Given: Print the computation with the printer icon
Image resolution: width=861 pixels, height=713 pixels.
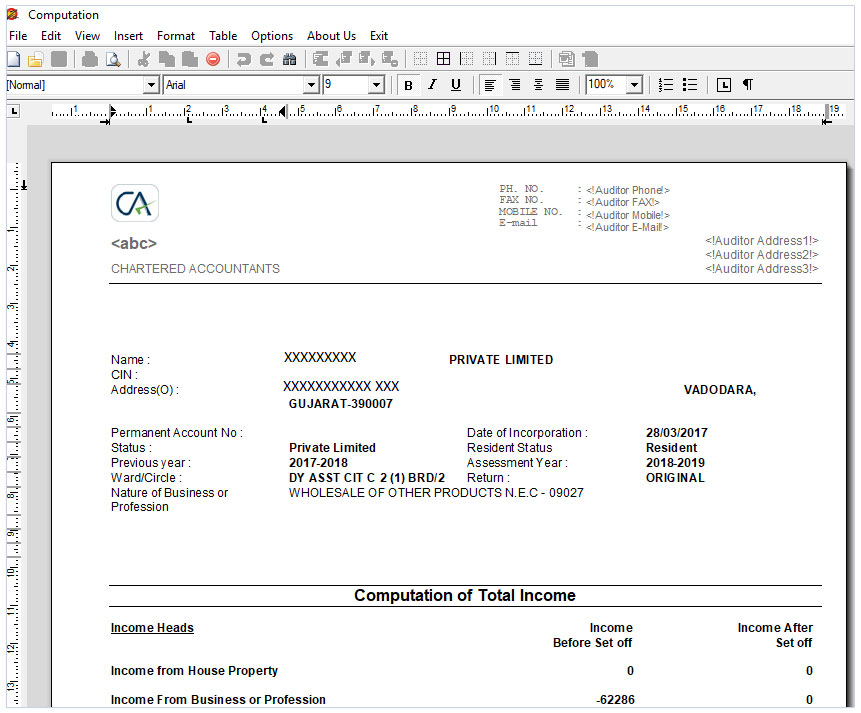Looking at the screenshot, I should click(x=90, y=59).
